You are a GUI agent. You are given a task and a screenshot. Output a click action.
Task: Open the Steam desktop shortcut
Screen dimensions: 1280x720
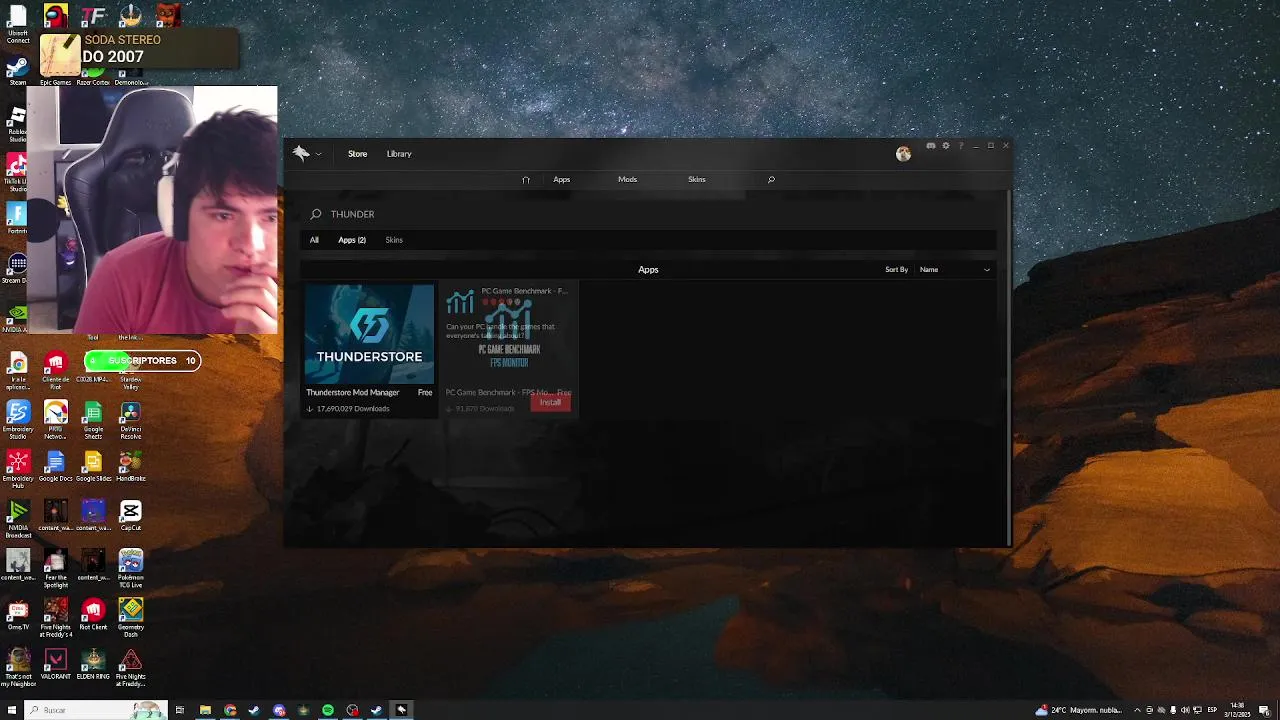coord(18,71)
